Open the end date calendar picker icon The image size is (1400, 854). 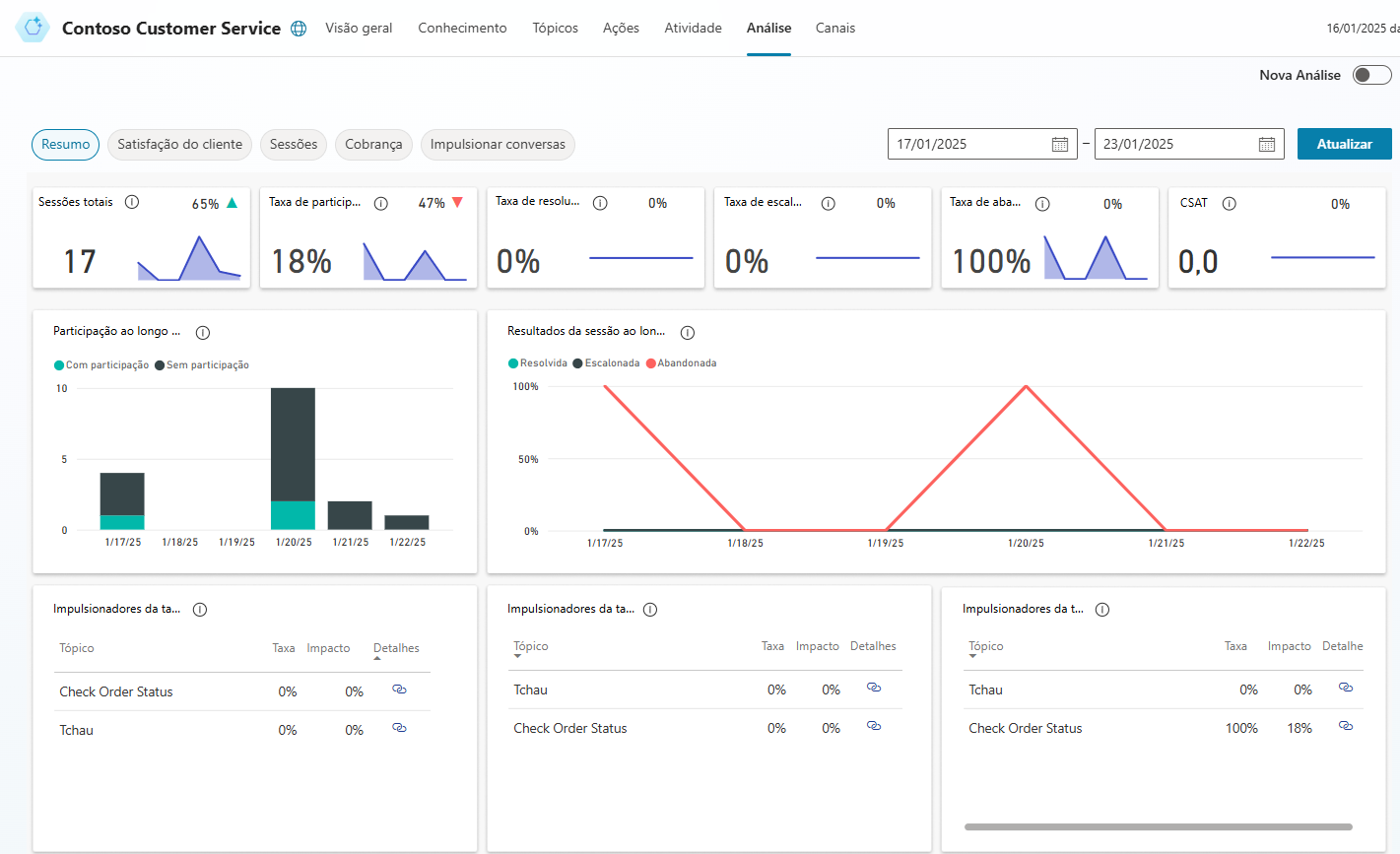tap(1267, 144)
